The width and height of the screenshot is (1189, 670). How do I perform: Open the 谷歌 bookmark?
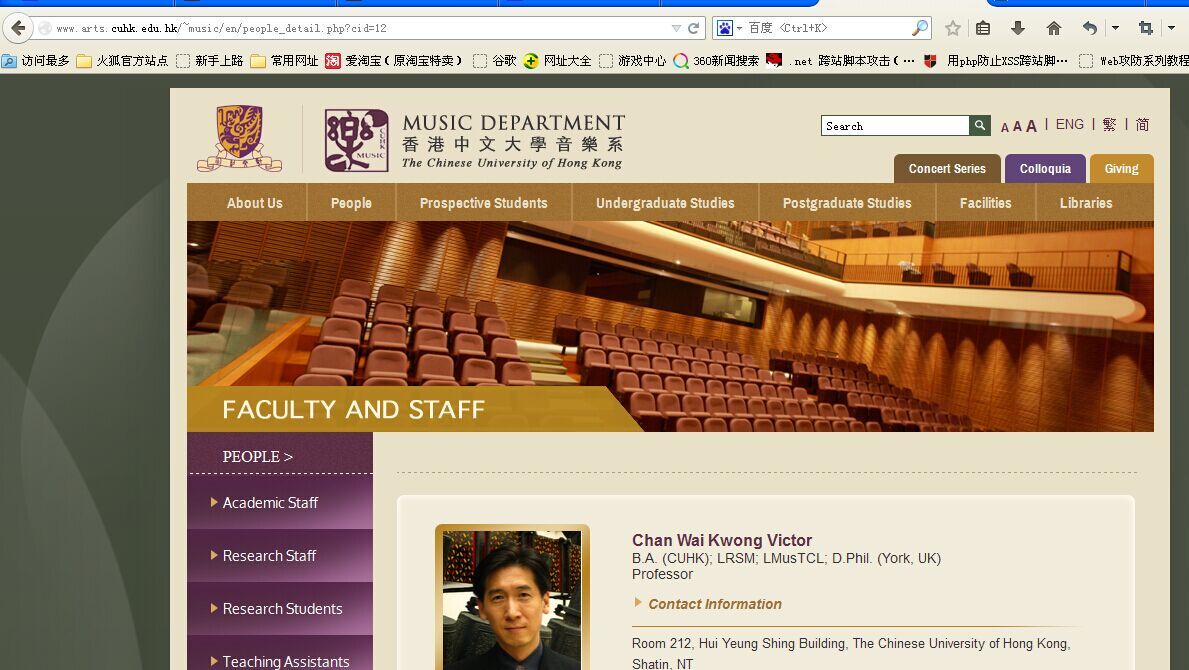(494, 61)
